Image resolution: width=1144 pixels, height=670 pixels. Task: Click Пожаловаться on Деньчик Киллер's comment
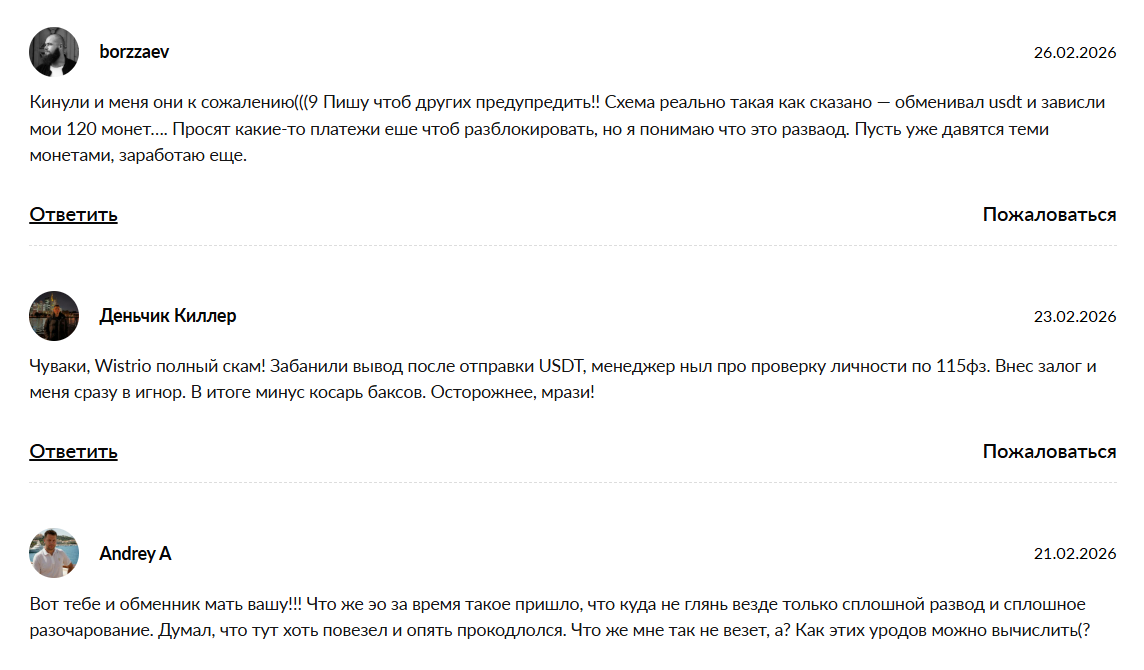(1049, 451)
